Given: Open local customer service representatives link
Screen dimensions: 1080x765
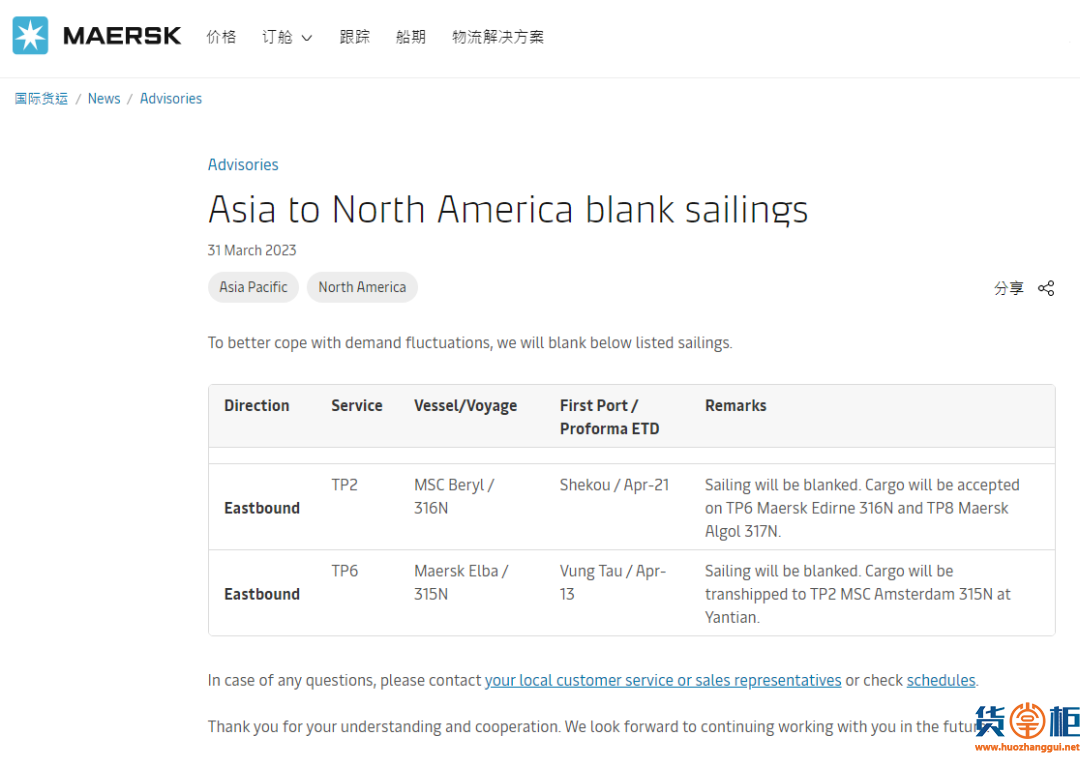Looking at the screenshot, I should pos(662,680).
